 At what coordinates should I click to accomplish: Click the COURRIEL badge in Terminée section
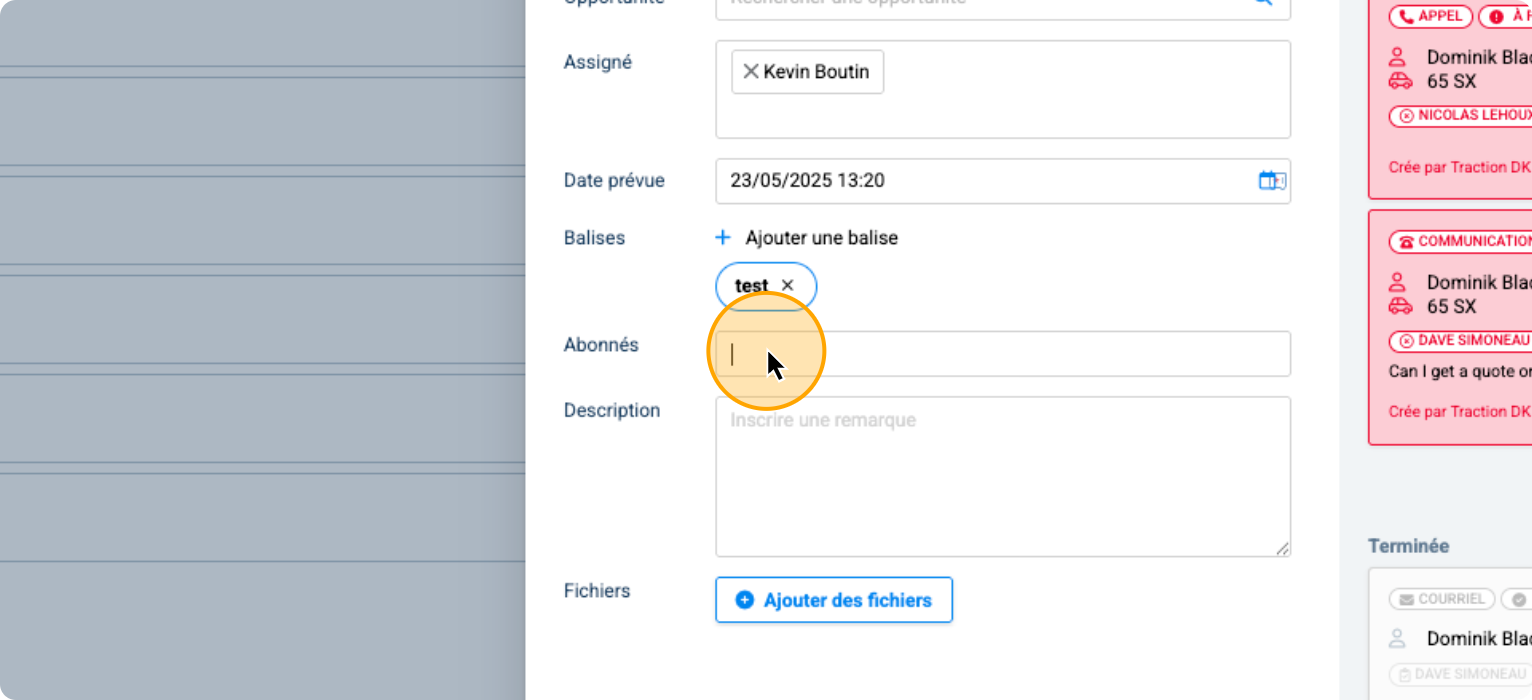[x=1441, y=599]
